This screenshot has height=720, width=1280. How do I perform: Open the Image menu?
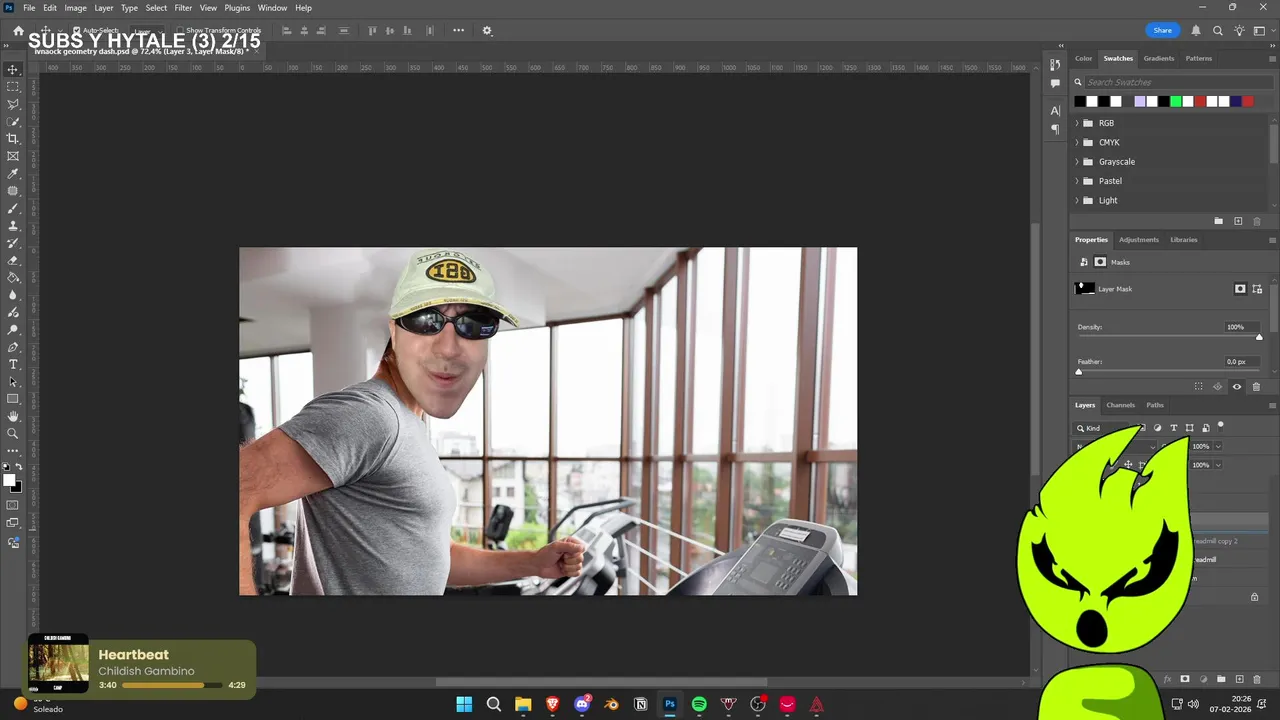[76, 8]
